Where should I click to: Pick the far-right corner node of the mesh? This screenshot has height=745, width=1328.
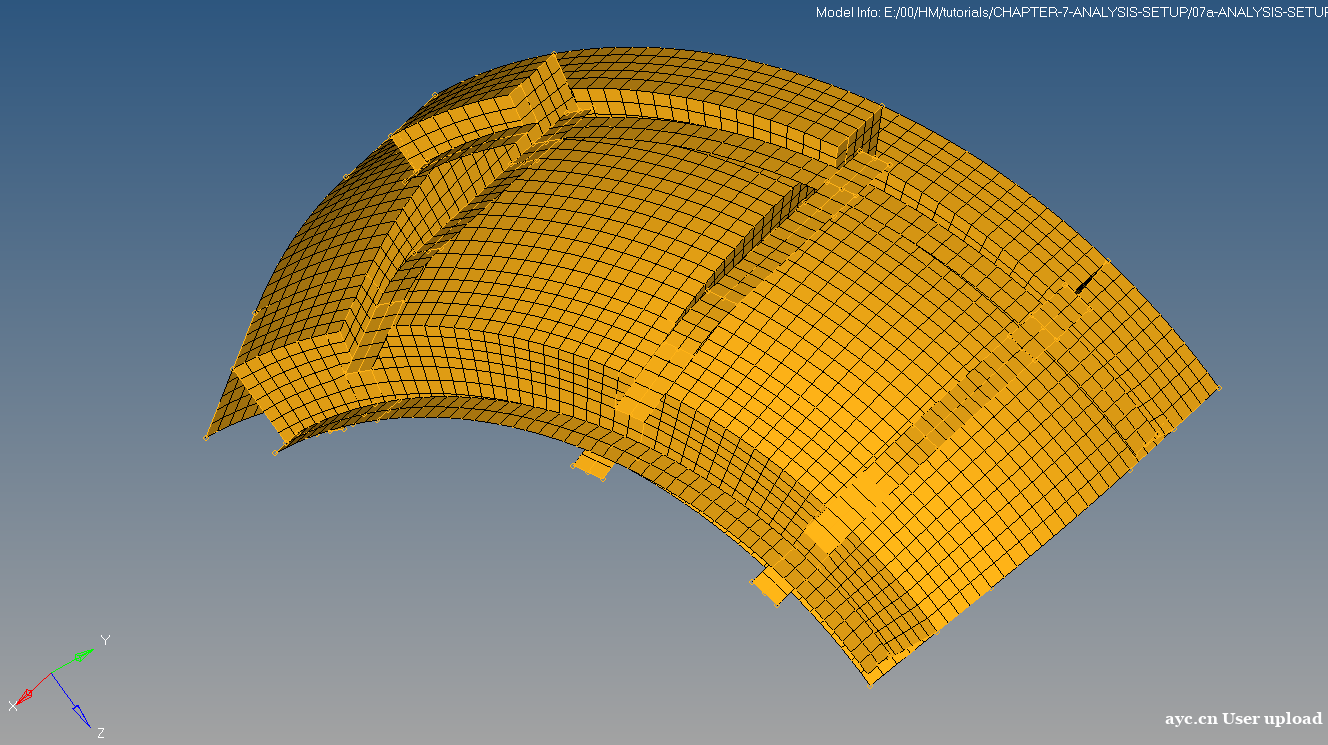1219,388
